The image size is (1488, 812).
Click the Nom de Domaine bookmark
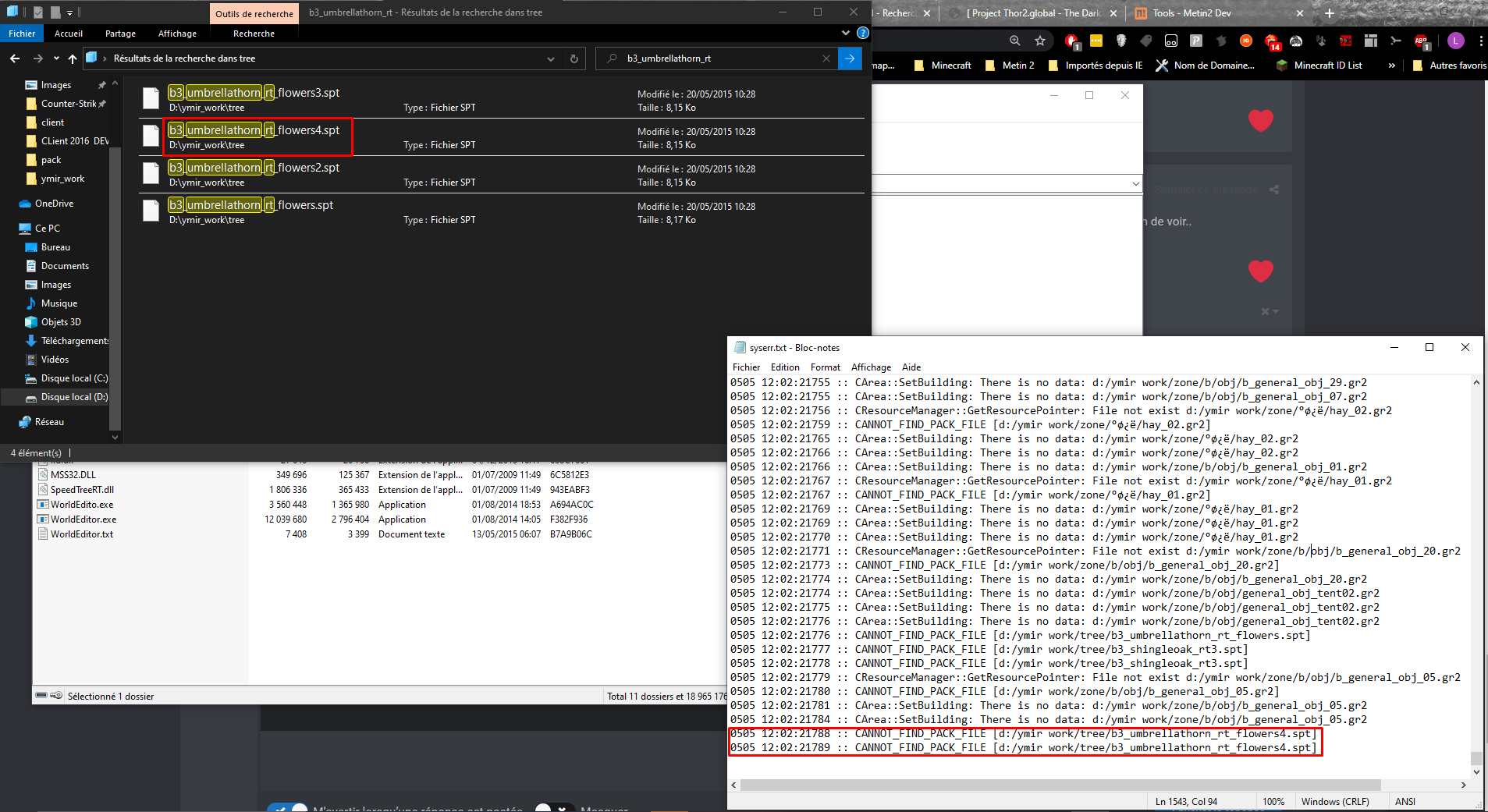click(1206, 66)
